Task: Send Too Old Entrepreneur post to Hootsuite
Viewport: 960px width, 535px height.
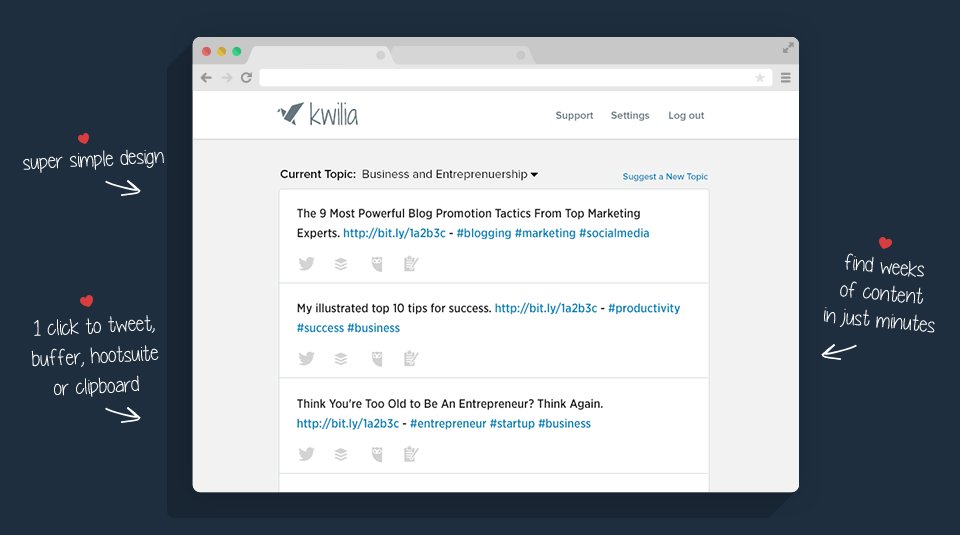Action: pyautogui.click(x=377, y=454)
